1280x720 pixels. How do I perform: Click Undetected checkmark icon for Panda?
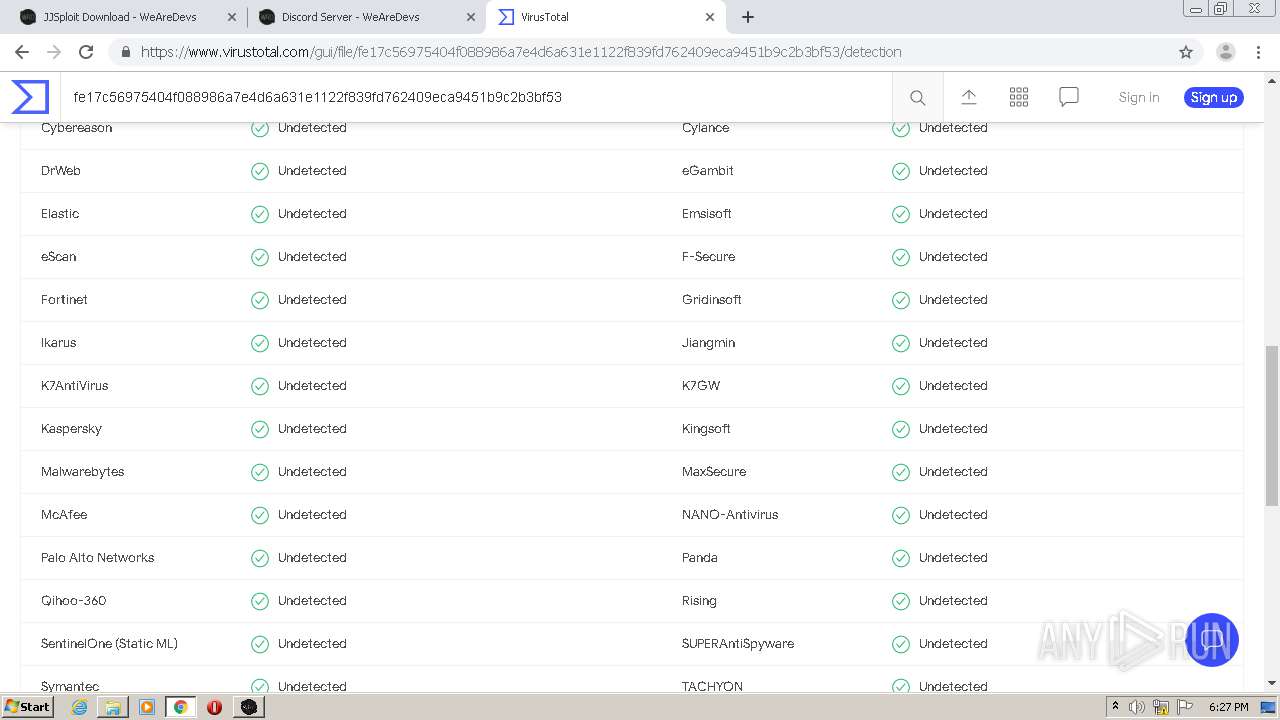(901, 558)
